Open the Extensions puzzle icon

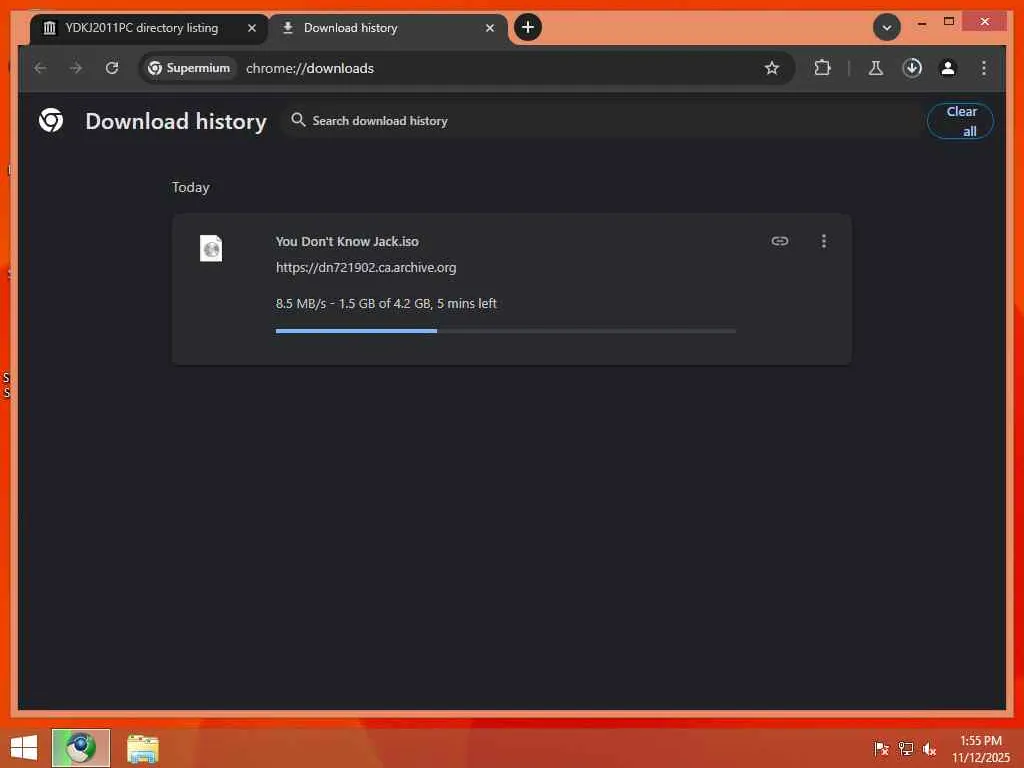point(822,68)
